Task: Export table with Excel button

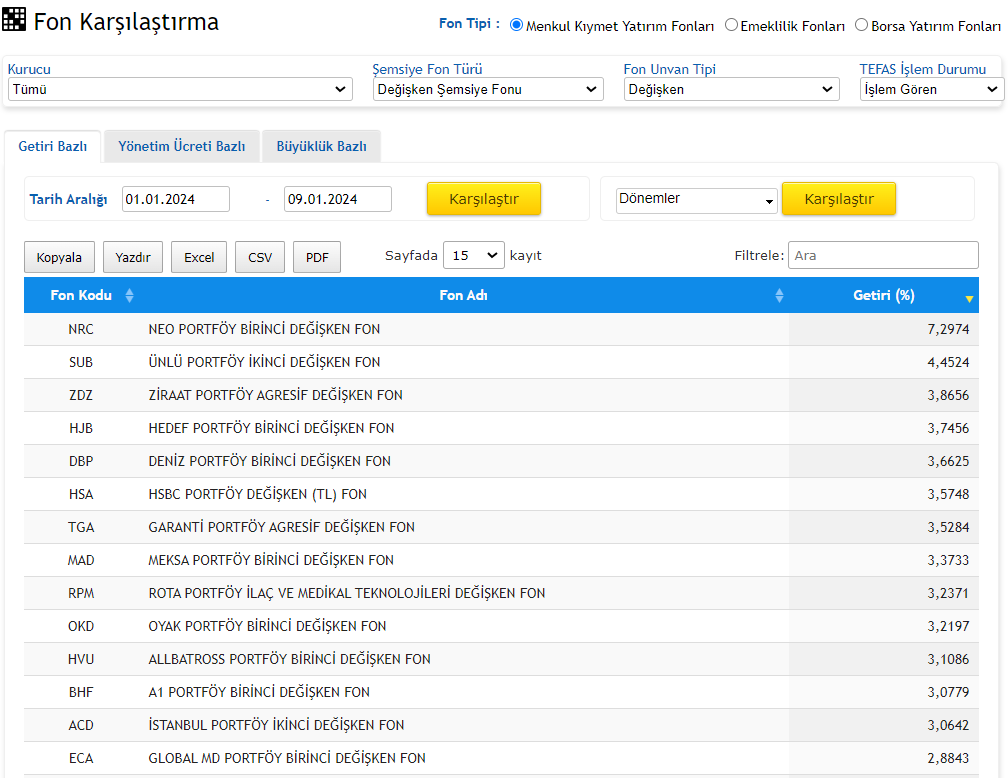Action: (199, 257)
